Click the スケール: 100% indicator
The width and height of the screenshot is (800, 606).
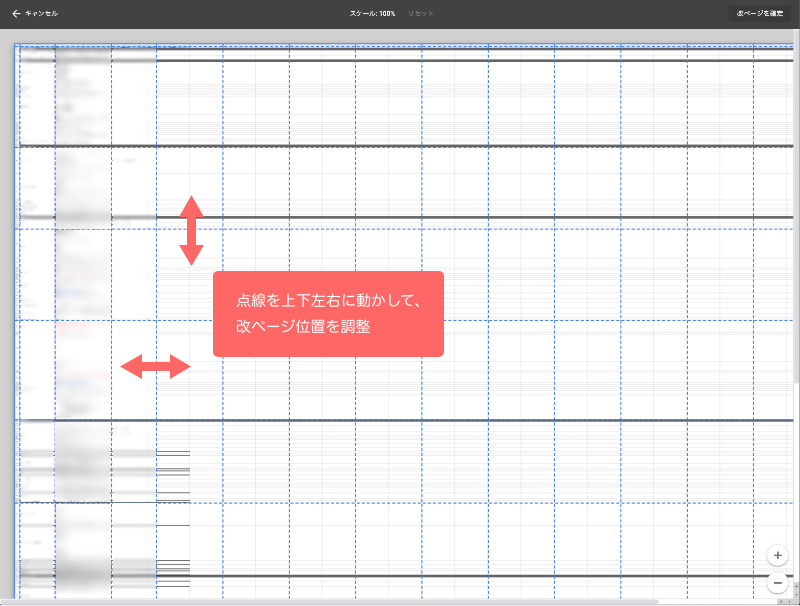point(372,14)
